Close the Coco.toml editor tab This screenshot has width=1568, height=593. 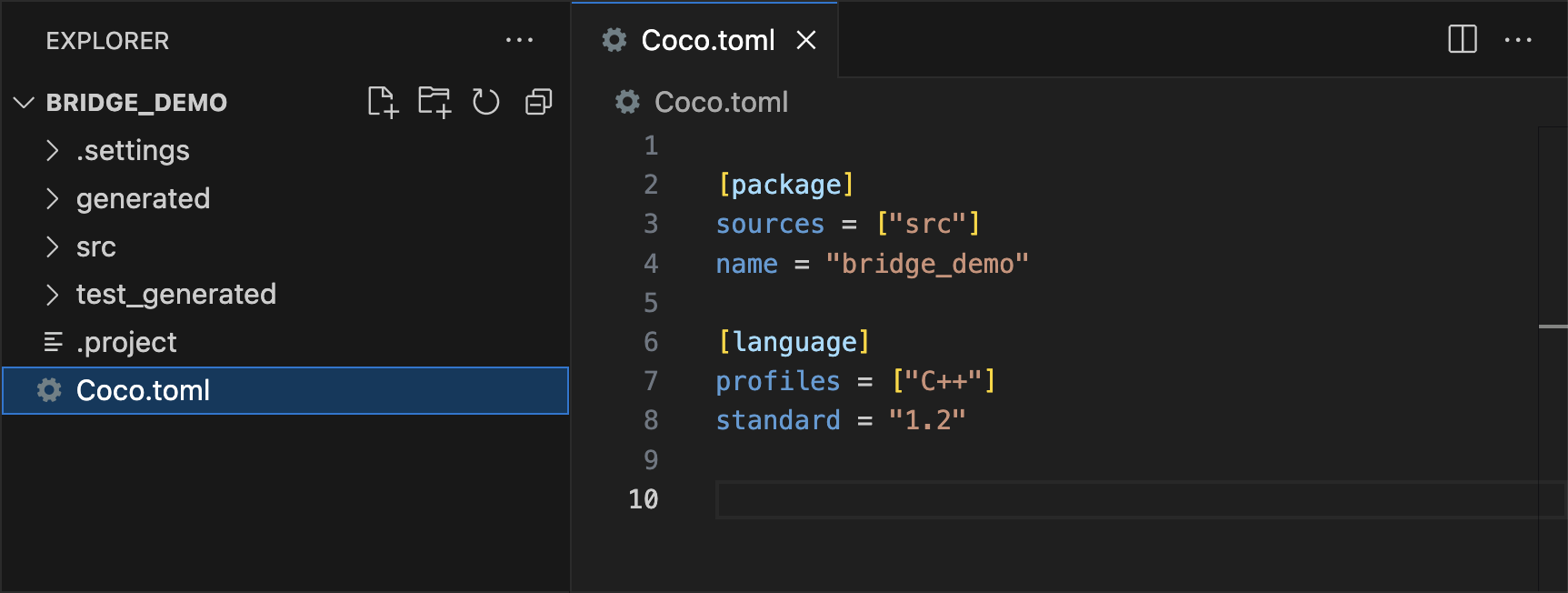(x=806, y=40)
